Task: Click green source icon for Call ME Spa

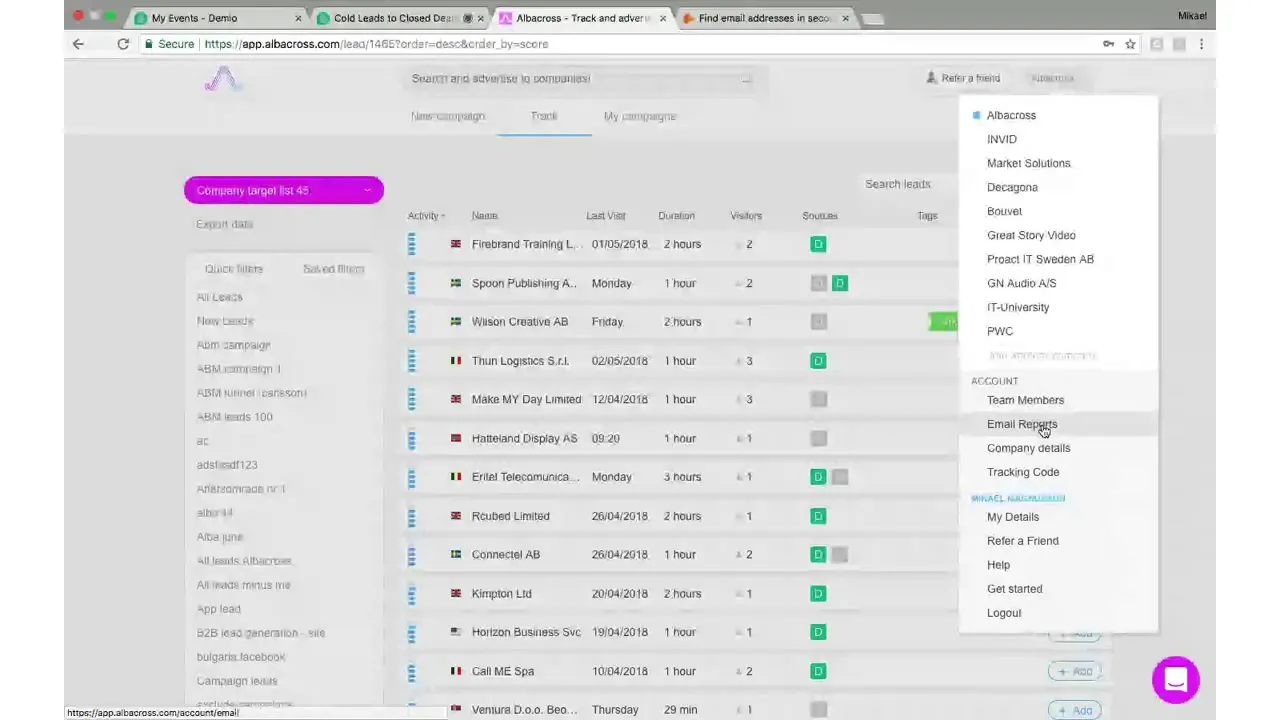Action: 818,671
